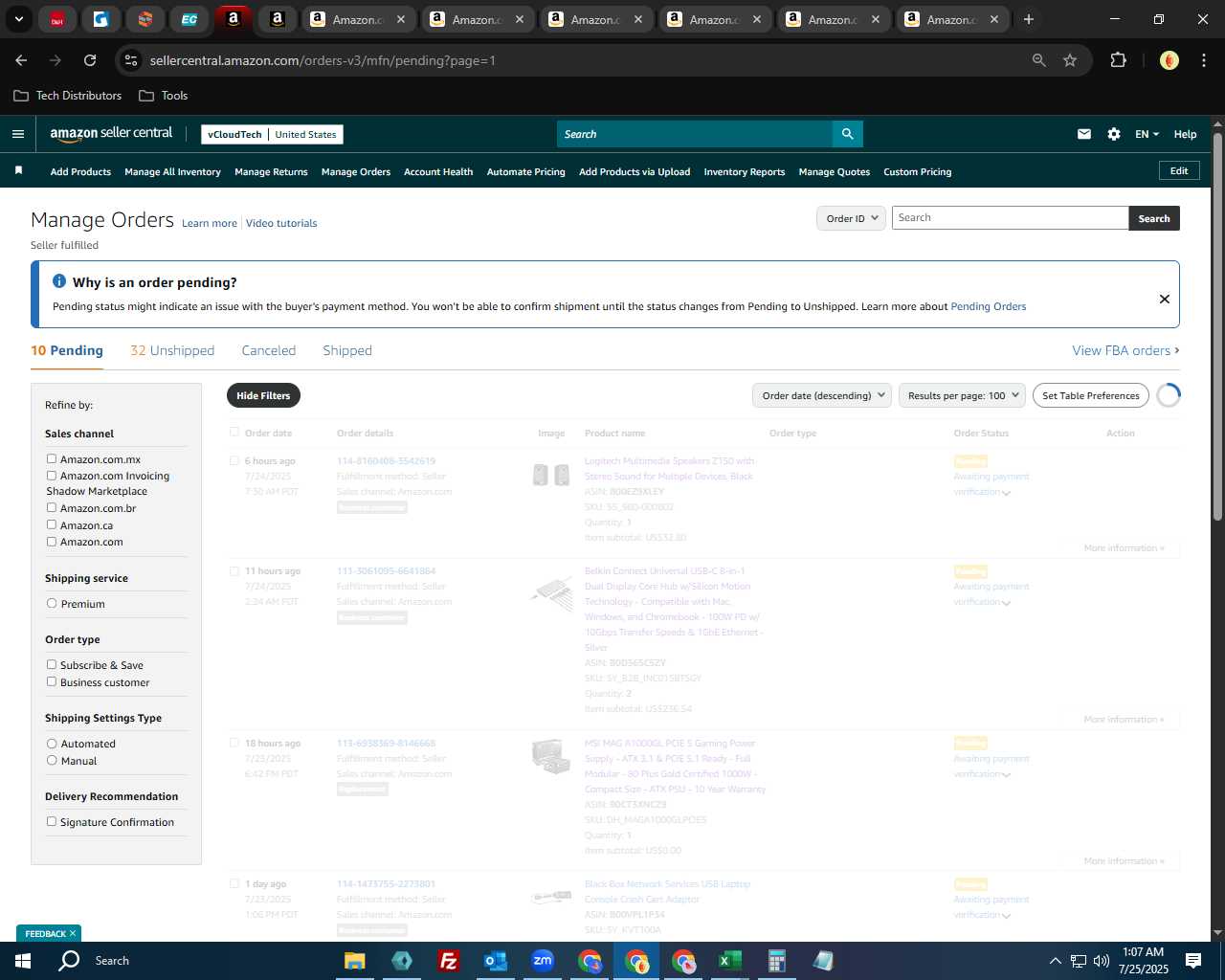Click the Amazon Seller Central logo
The height and width of the screenshot is (980, 1225).
coord(111,134)
